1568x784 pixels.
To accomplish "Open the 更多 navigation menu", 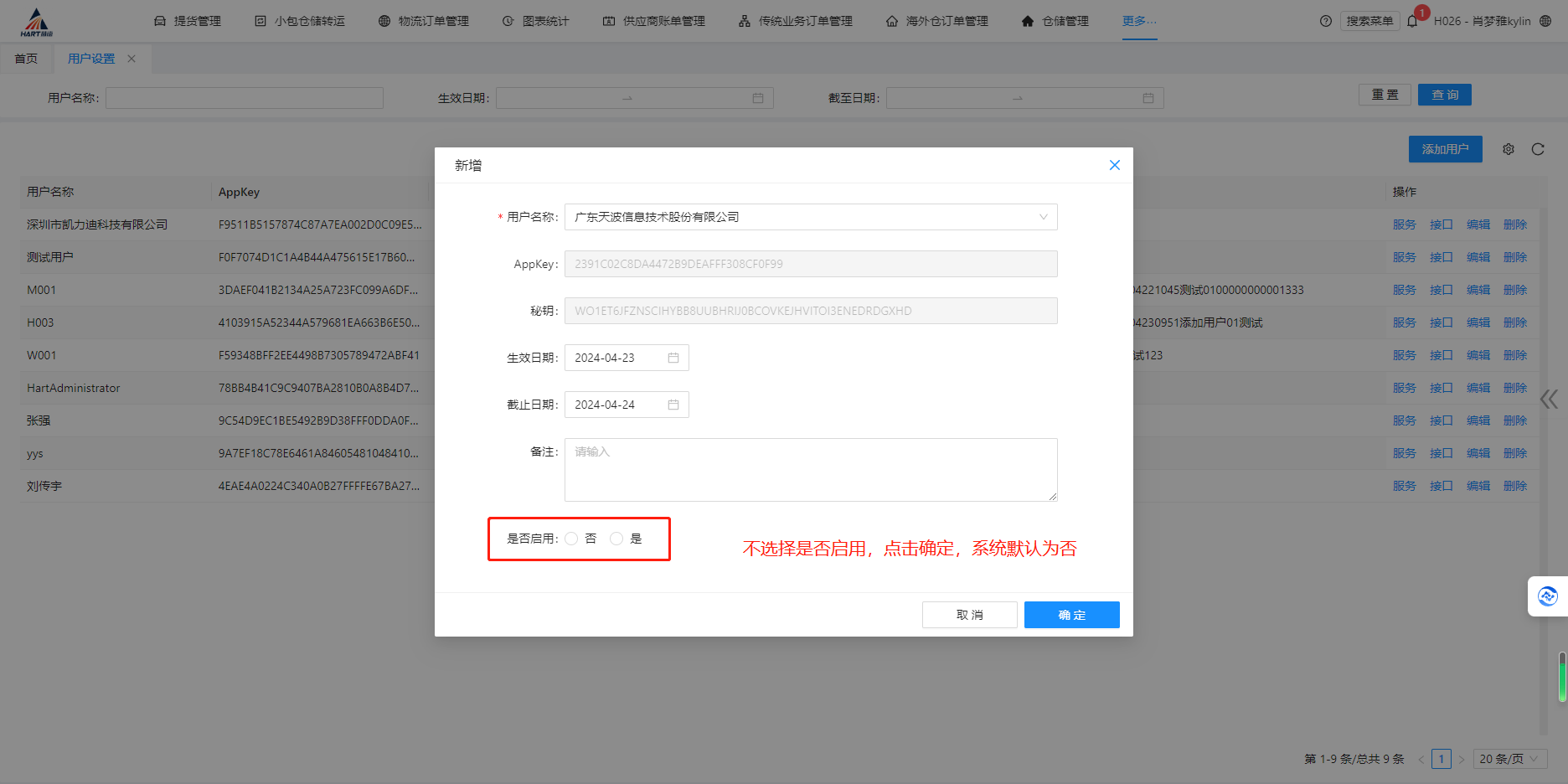I will click(x=1139, y=21).
